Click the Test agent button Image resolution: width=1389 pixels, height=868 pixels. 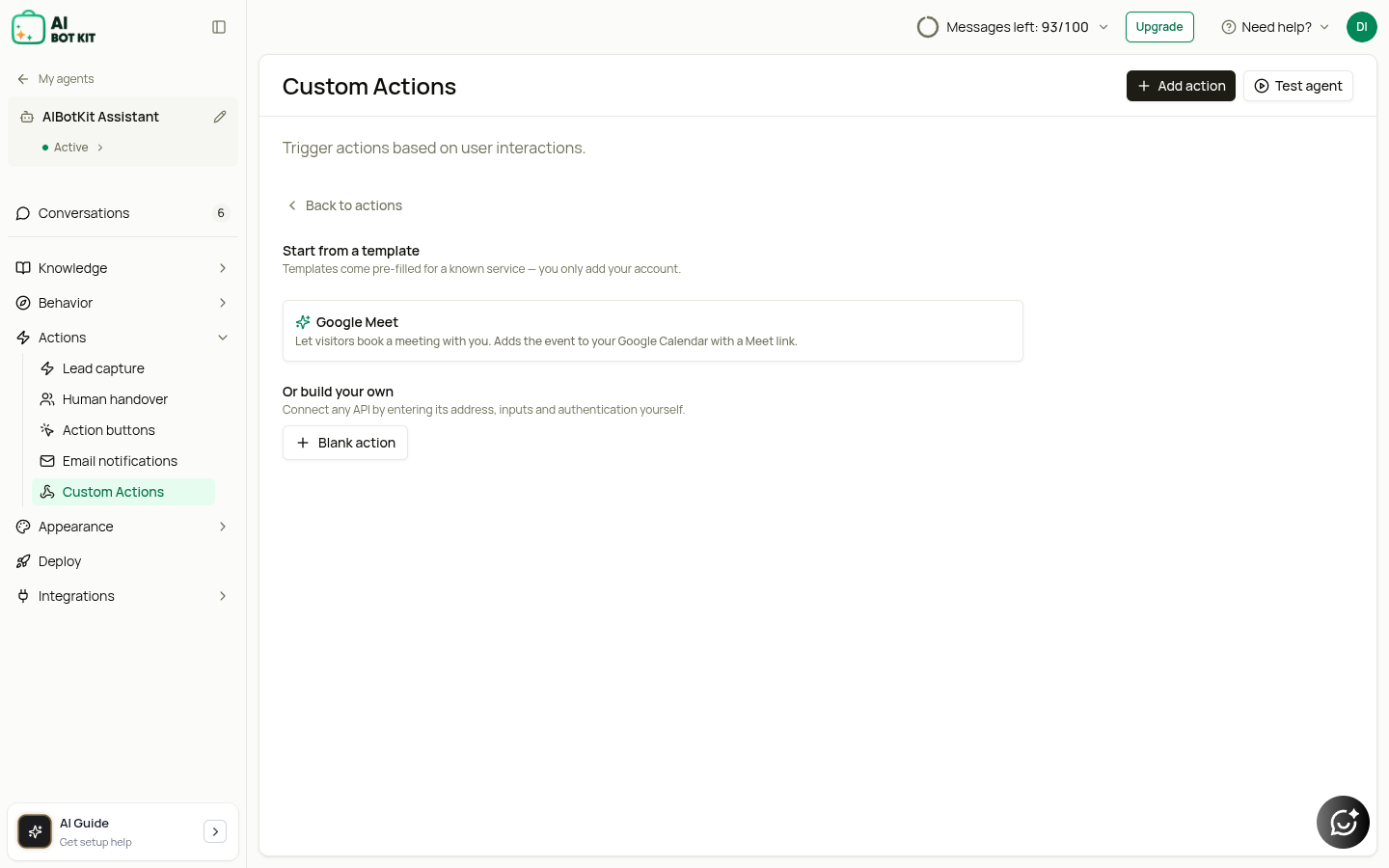point(1298,86)
